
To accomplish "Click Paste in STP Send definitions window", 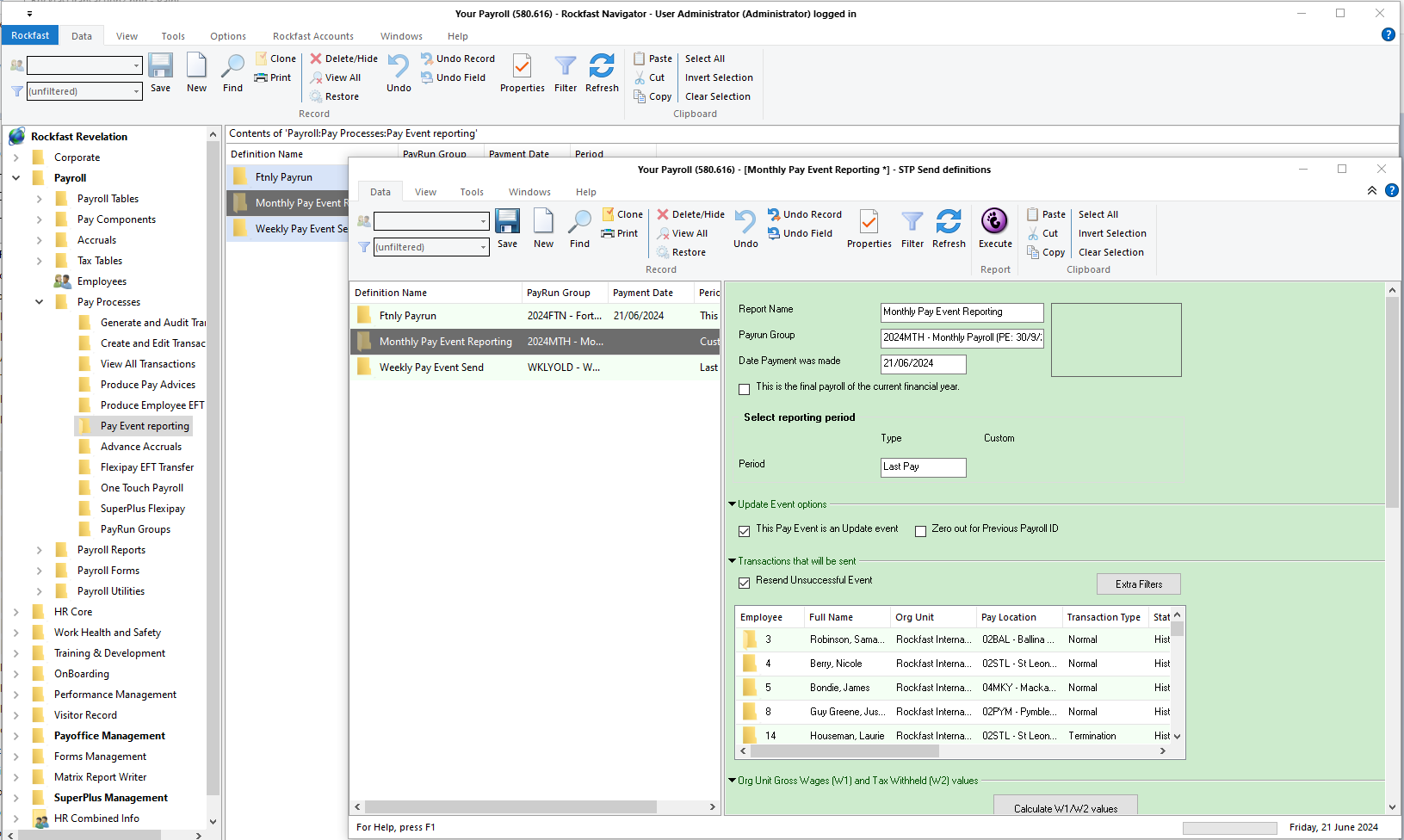I will click(1046, 214).
